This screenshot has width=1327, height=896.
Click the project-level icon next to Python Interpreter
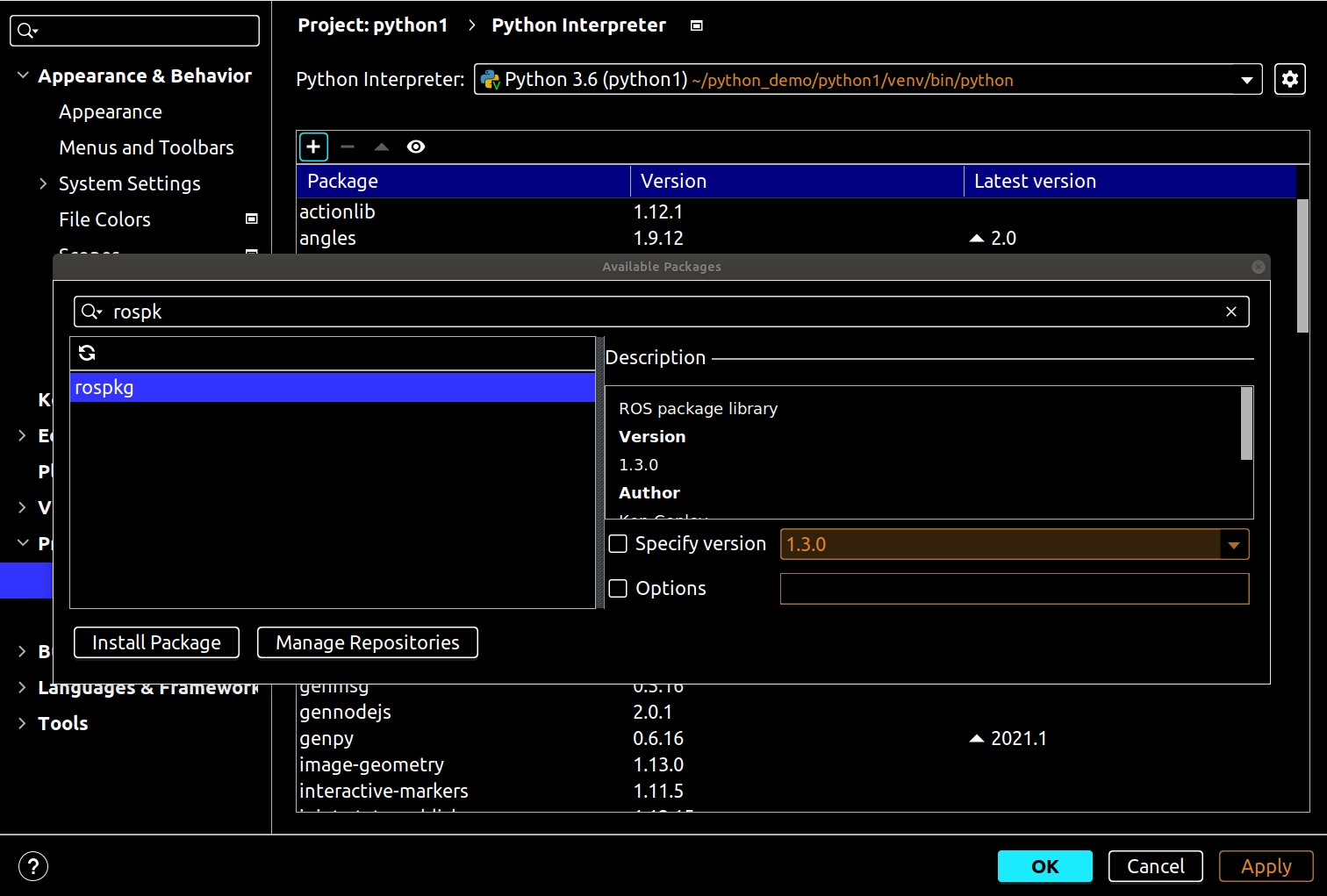pos(697,25)
